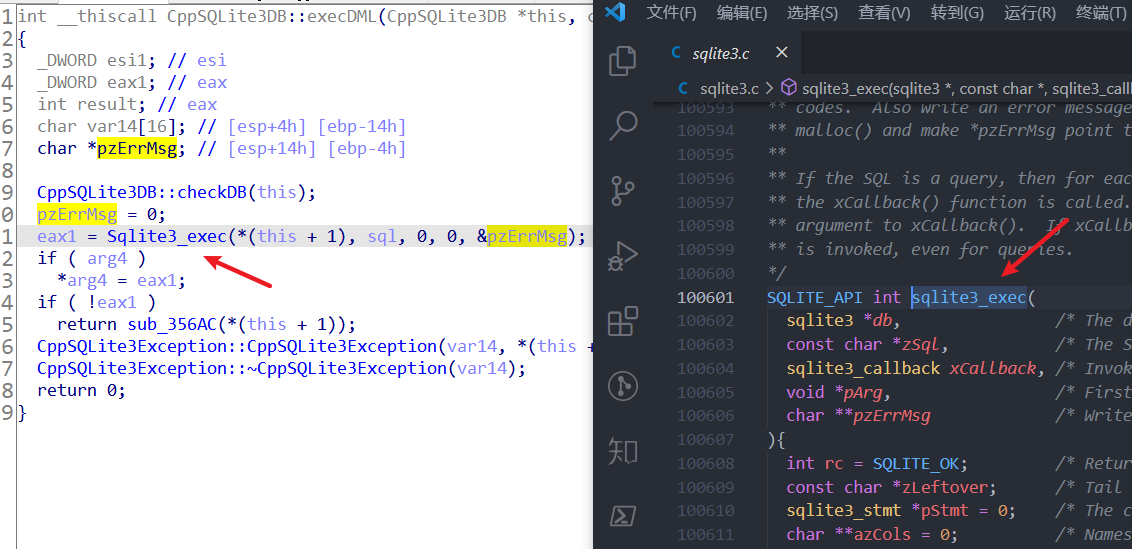Viewport: 1132px width, 549px height.
Task: Open the 知 (Zhihu) extension panel
Action: 622,451
